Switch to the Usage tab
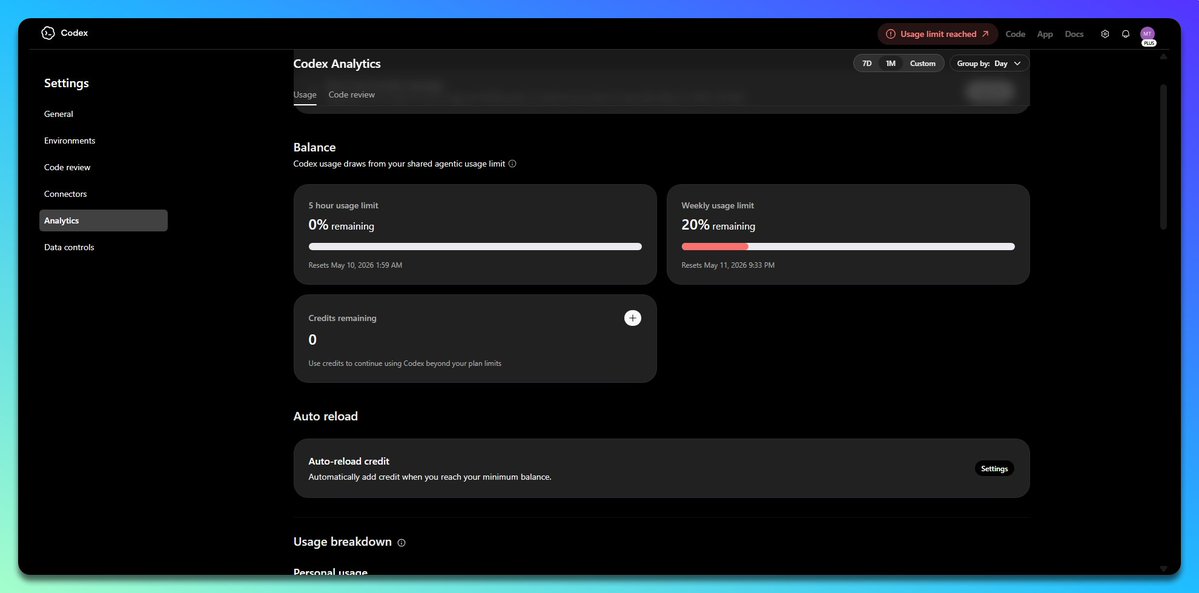The image size is (1199, 593). click(x=304, y=95)
